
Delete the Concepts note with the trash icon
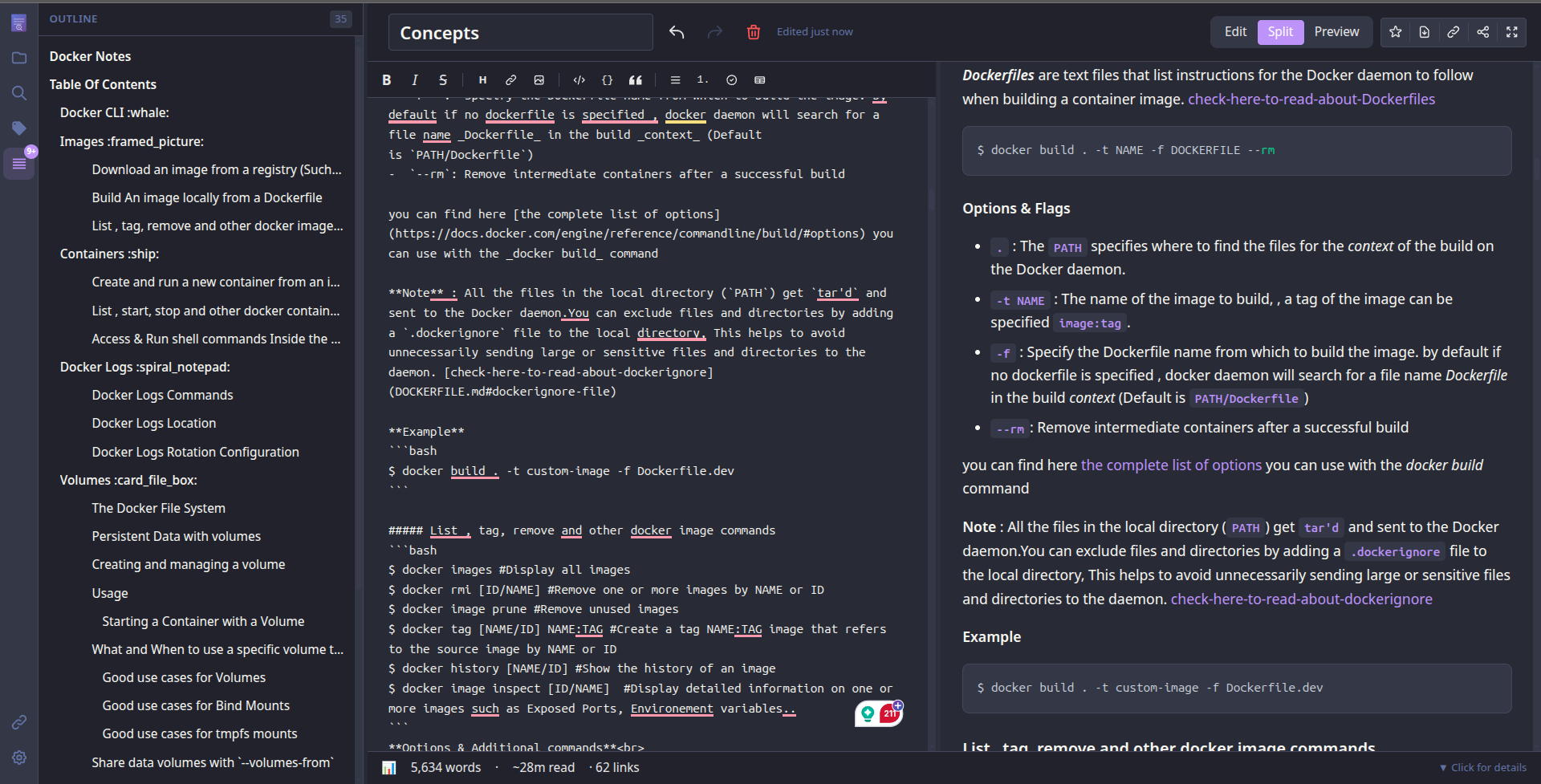tap(753, 32)
